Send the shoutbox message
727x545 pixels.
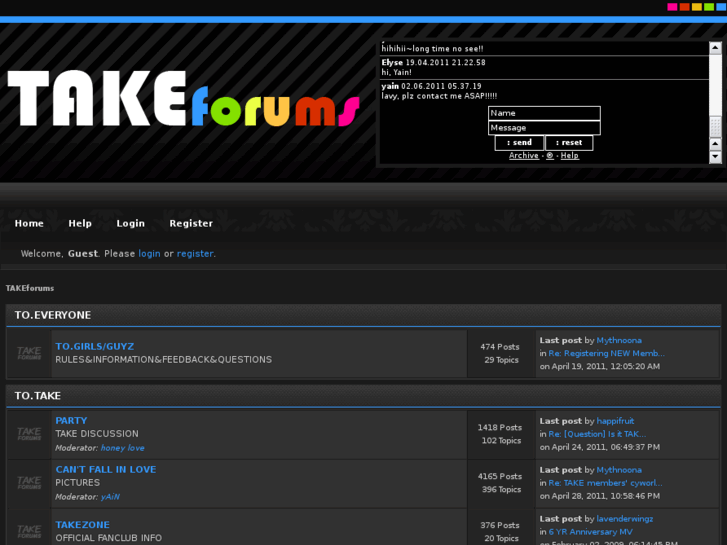coord(519,143)
